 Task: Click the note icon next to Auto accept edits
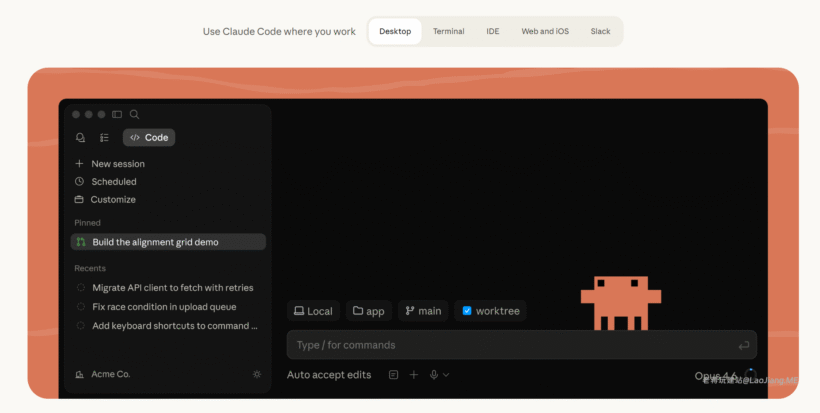point(393,375)
